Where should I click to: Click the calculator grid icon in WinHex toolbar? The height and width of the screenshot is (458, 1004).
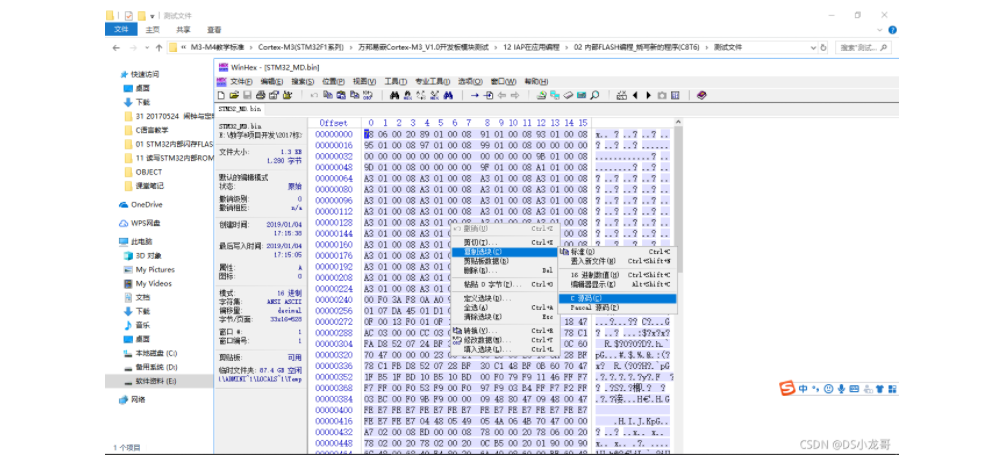(675, 95)
